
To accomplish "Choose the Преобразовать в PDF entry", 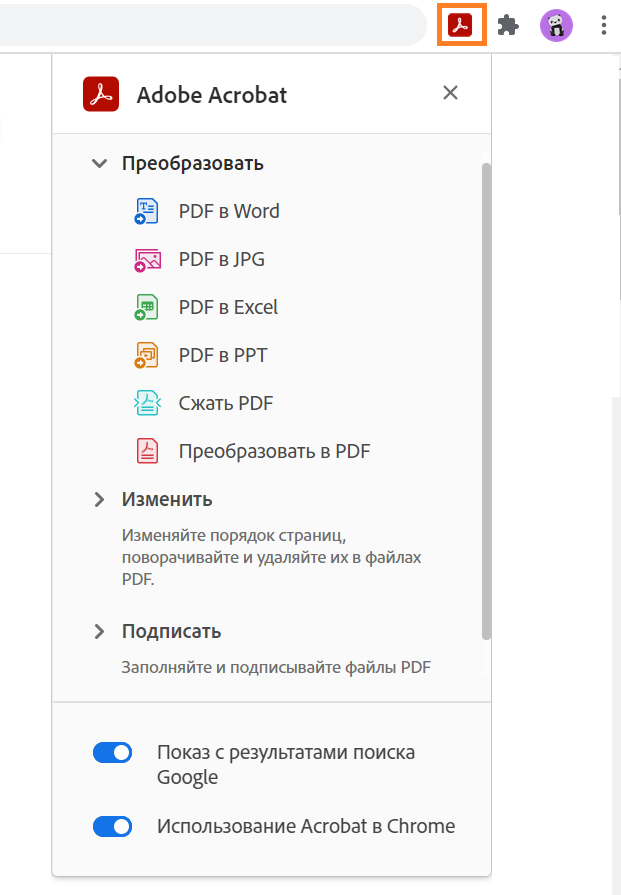I will (x=274, y=451).
